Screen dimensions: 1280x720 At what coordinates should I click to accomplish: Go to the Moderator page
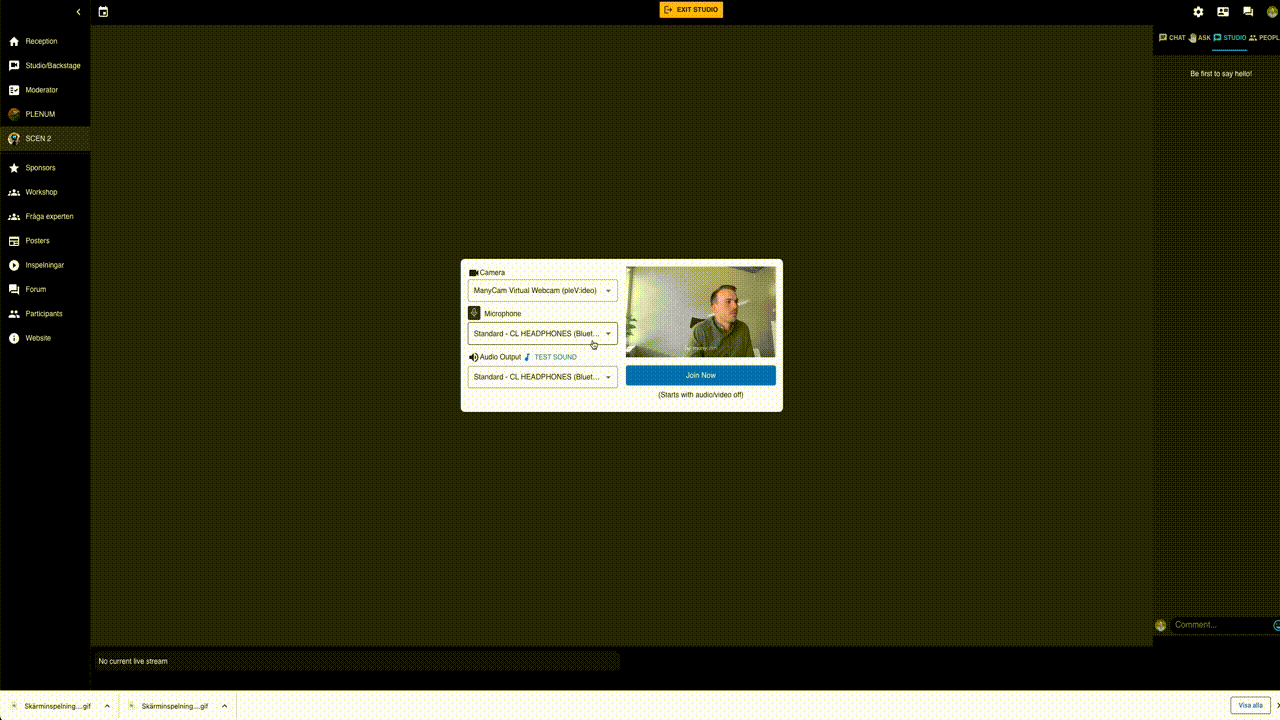[x=45, y=90]
